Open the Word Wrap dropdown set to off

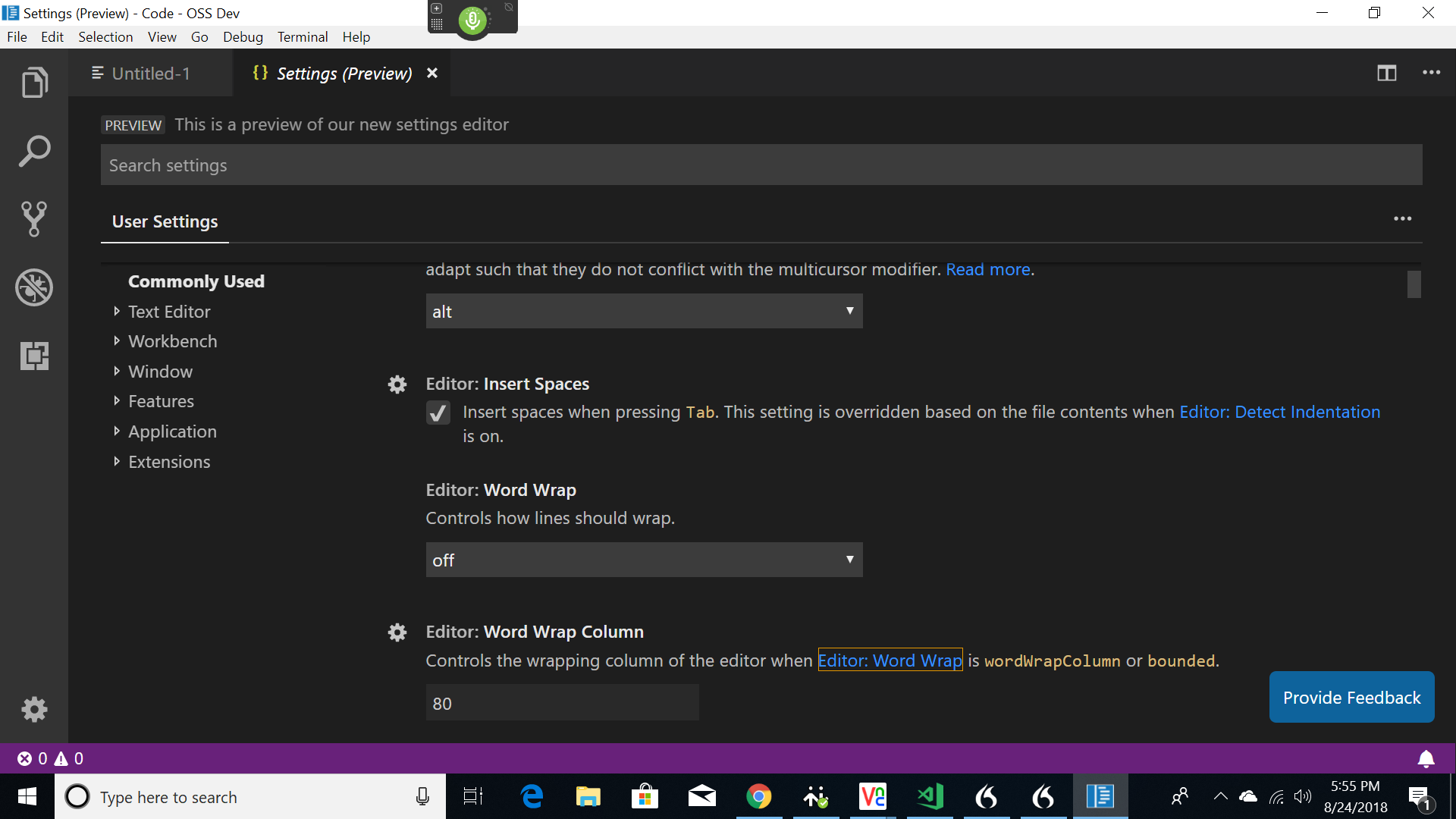643,560
